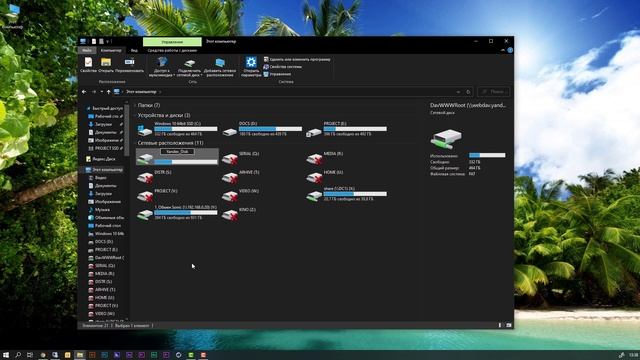The width and height of the screenshot is (640, 360).
Task: Select the Yandex_Disk network drive
Action: (177, 157)
